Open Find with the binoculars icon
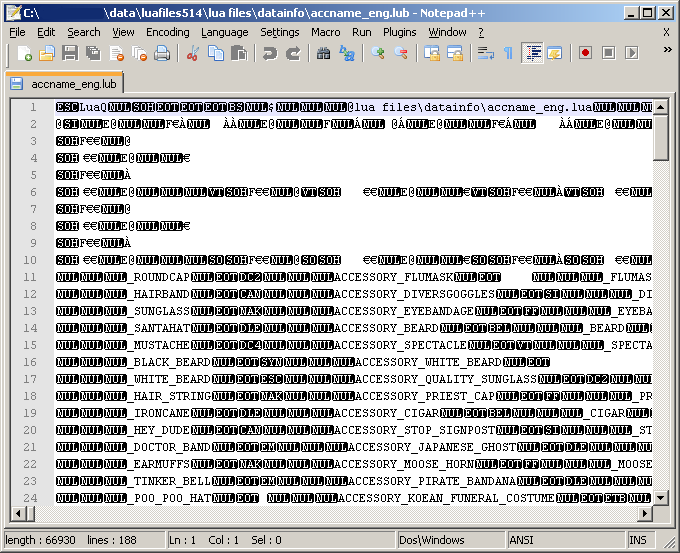680x553 pixels. tap(323, 53)
